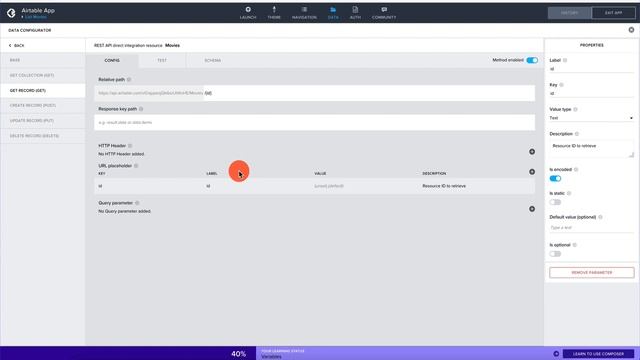Open the Theme section icon
The image size is (640, 360).
pos(274,9)
